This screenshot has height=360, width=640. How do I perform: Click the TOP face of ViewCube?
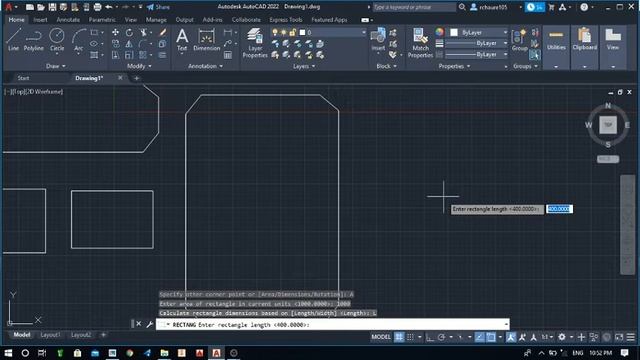[x=608, y=124]
